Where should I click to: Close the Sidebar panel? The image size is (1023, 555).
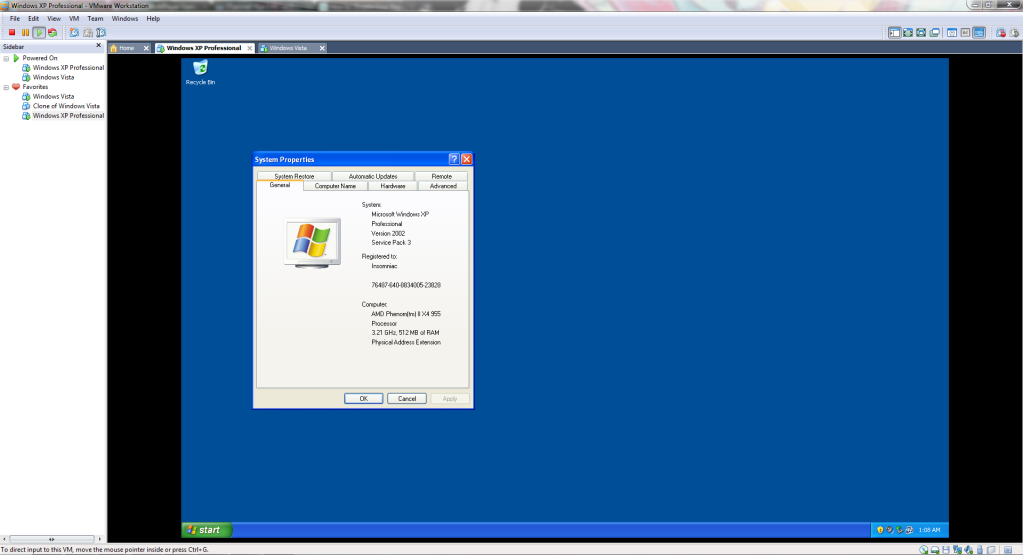coord(99,46)
